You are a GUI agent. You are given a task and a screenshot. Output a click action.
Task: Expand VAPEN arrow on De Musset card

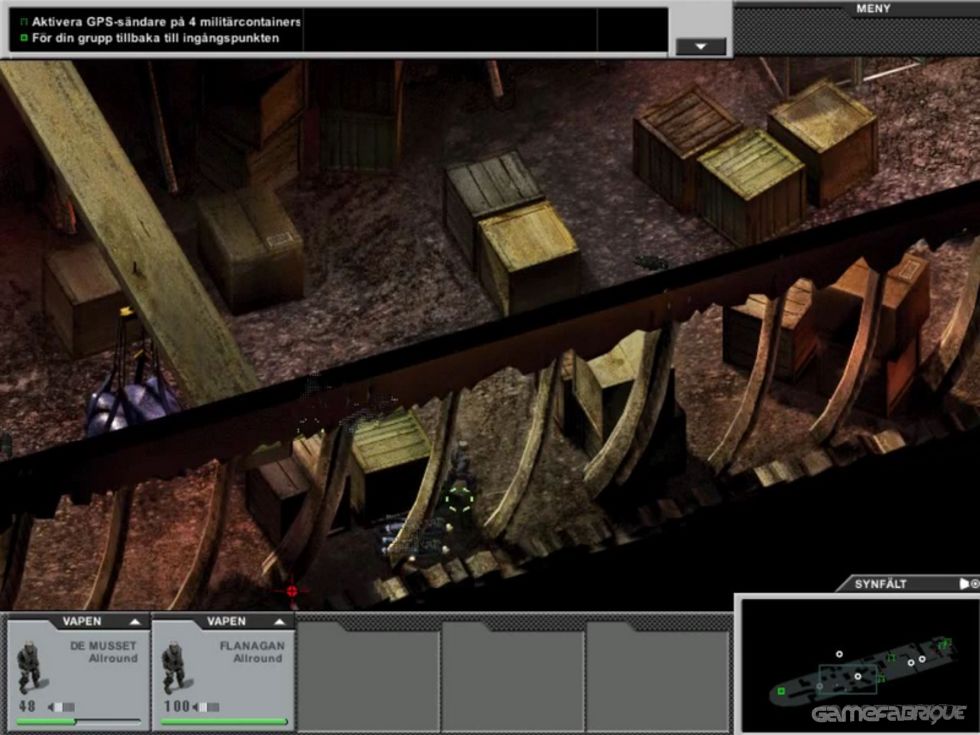point(135,622)
